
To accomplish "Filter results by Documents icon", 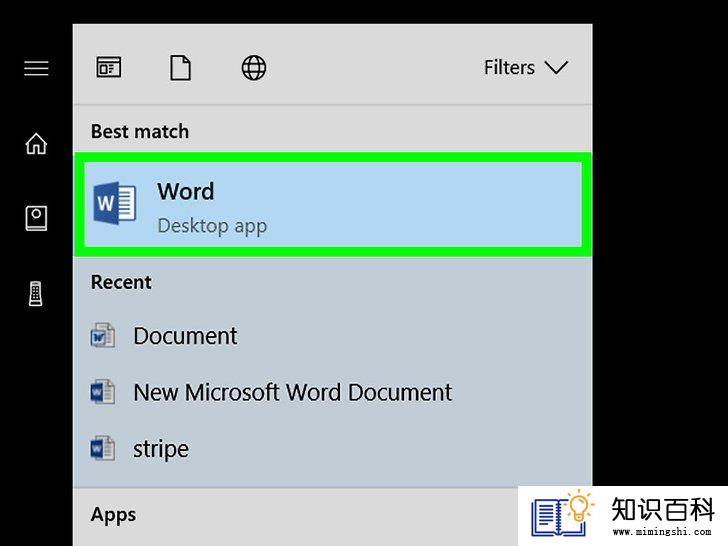I will tap(180, 68).
